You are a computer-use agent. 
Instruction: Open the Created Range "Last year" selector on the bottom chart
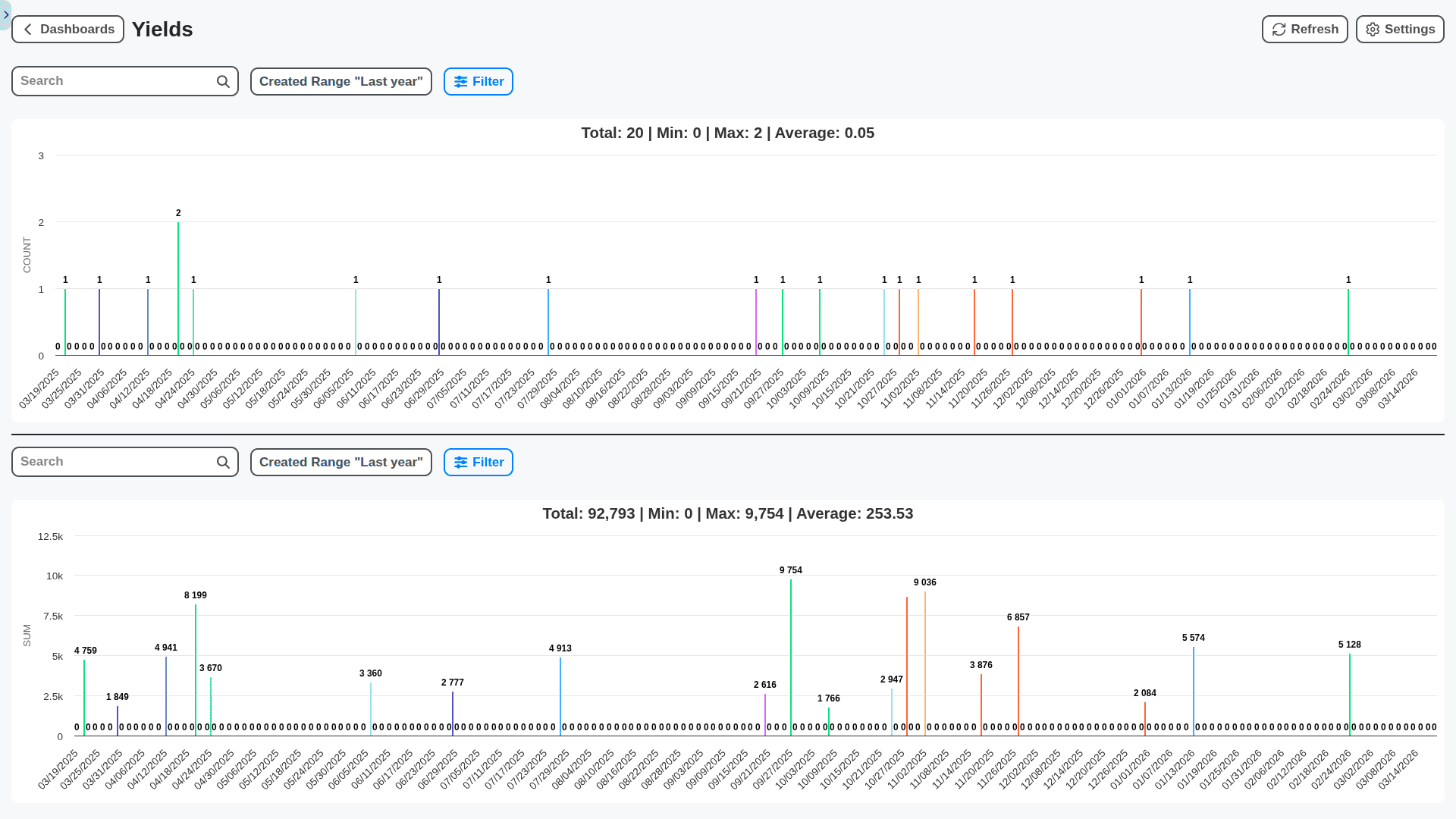click(x=340, y=462)
